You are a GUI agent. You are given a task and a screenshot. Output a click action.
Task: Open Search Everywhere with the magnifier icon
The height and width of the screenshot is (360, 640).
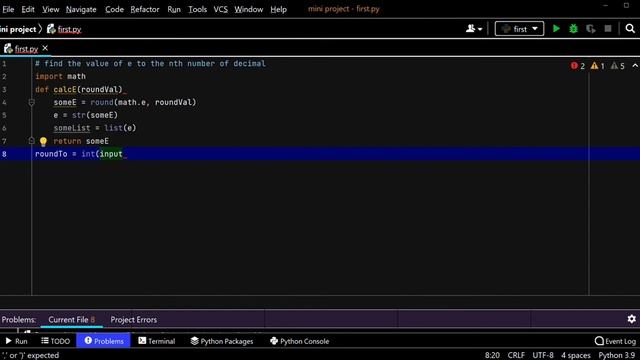click(x=630, y=29)
